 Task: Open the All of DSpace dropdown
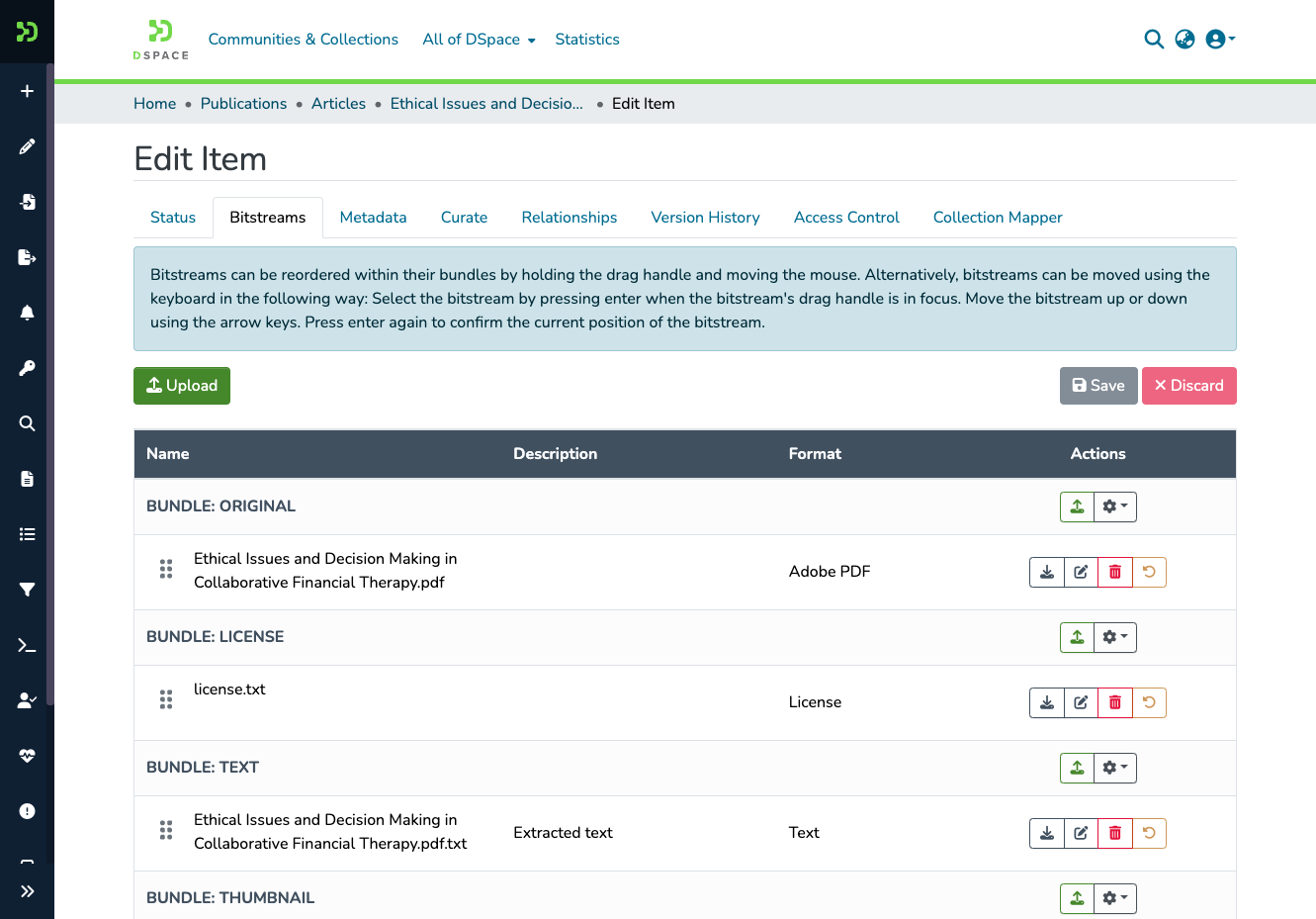click(479, 40)
